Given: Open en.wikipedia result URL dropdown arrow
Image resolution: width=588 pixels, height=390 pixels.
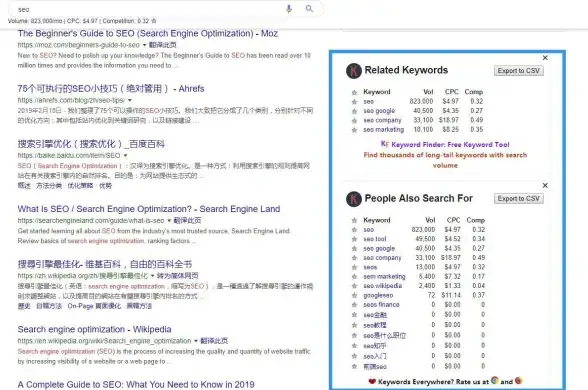Looking at the screenshot, I should [x=196, y=341].
